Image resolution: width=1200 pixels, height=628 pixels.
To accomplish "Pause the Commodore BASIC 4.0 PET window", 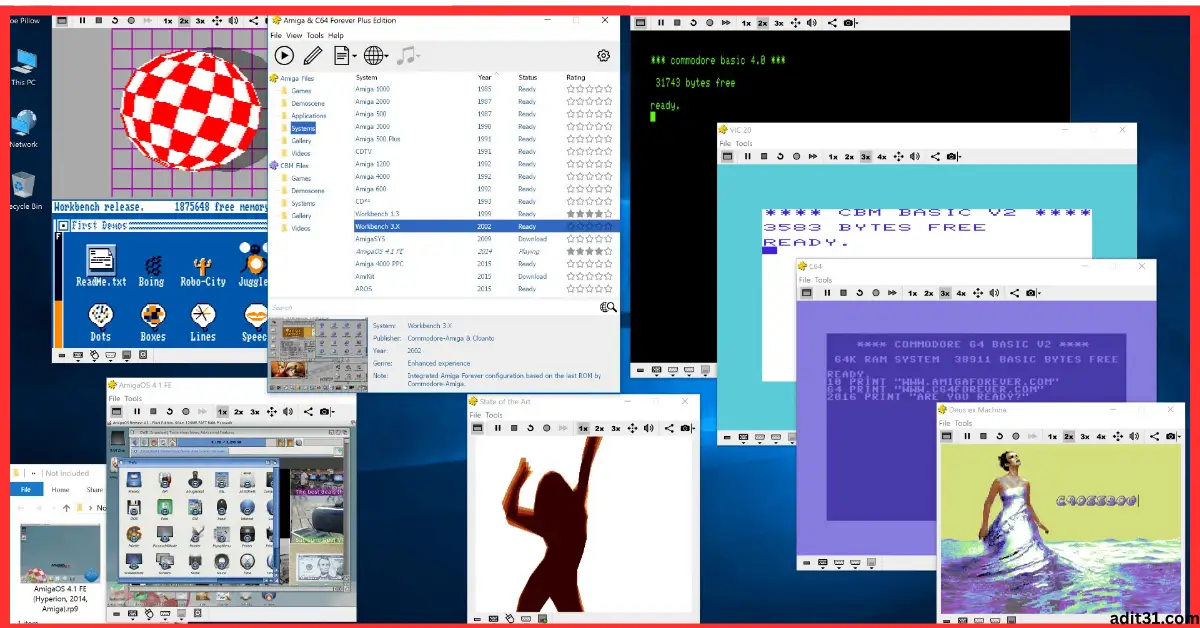I will (x=662, y=22).
